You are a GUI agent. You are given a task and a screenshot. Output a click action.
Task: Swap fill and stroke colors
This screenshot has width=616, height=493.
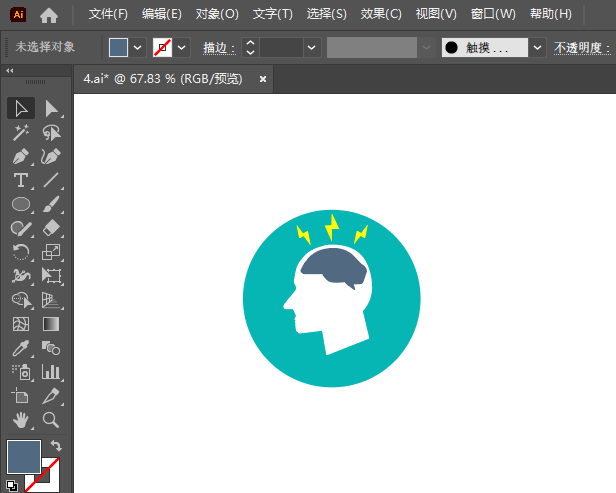[56, 446]
